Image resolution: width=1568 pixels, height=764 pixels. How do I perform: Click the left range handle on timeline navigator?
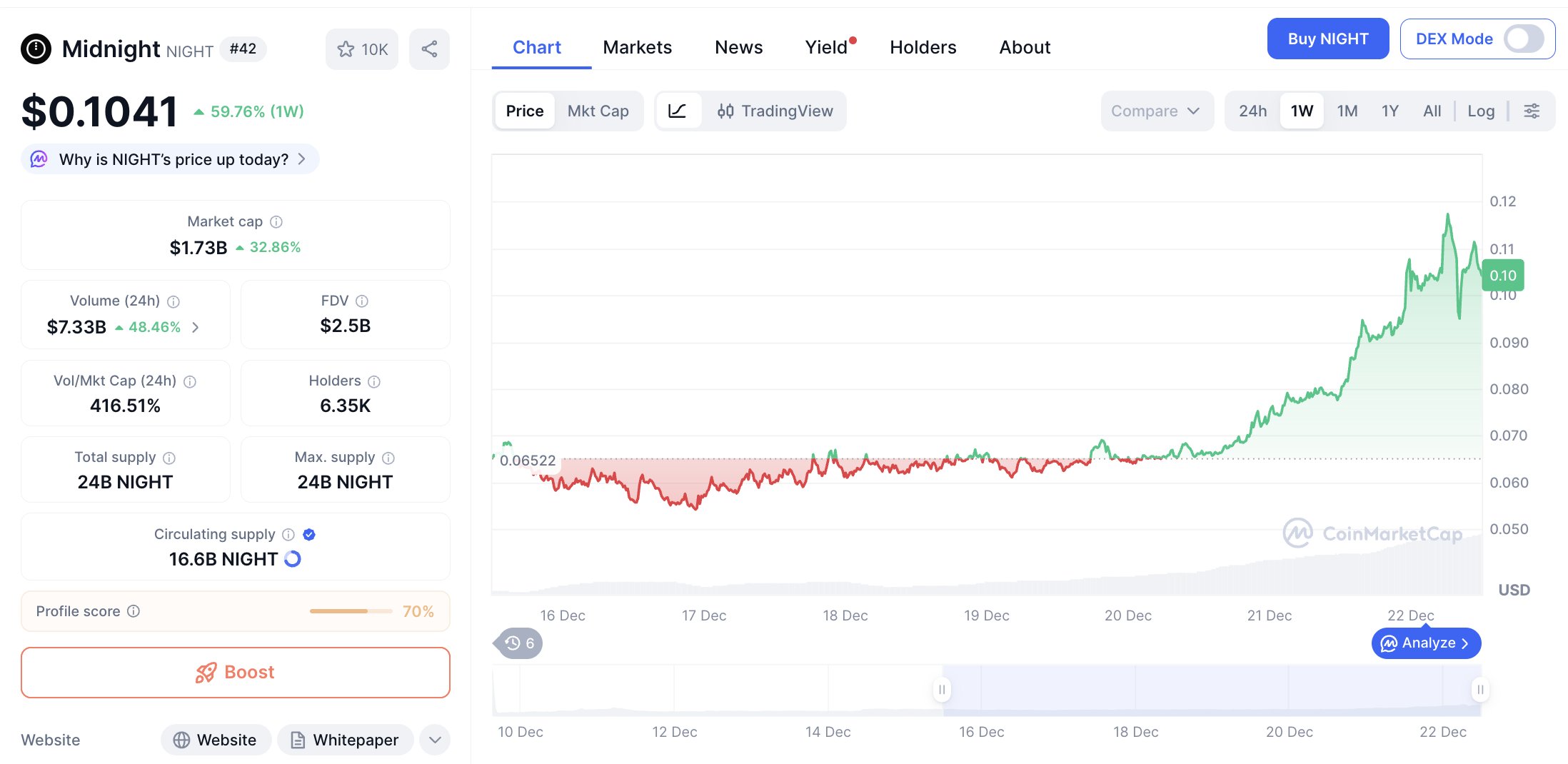[942, 690]
